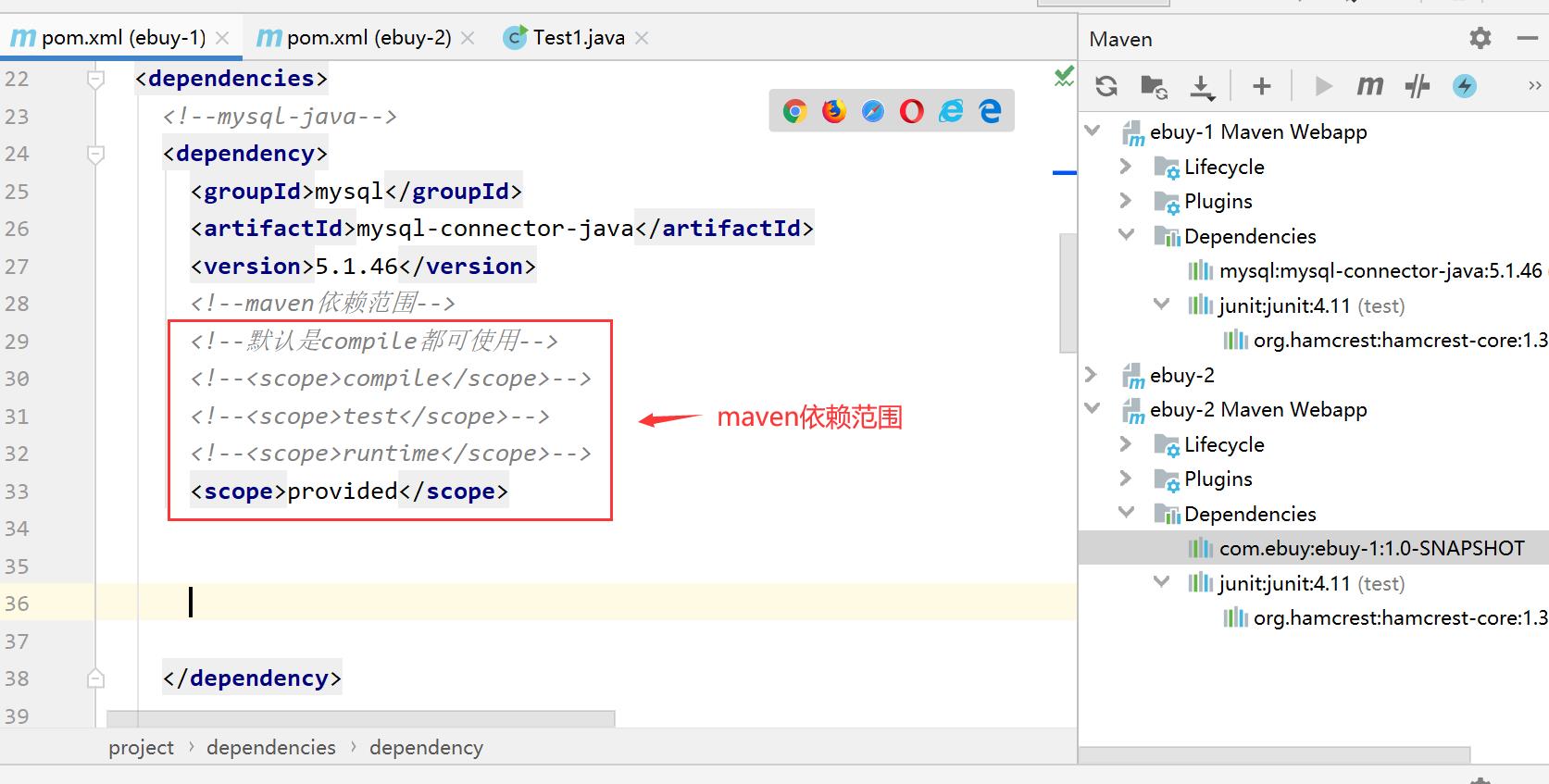
Task: Close the Test1.java tab
Action: click(642, 38)
